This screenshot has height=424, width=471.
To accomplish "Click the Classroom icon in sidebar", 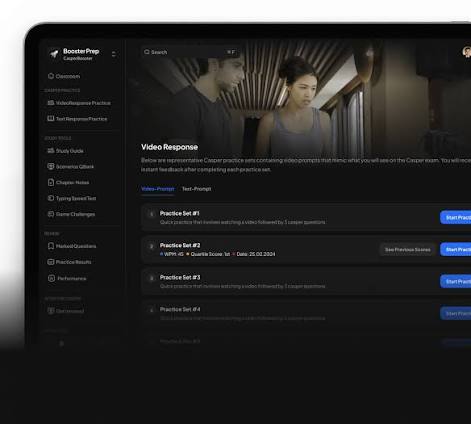I will pyautogui.click(x=51, y=76).
